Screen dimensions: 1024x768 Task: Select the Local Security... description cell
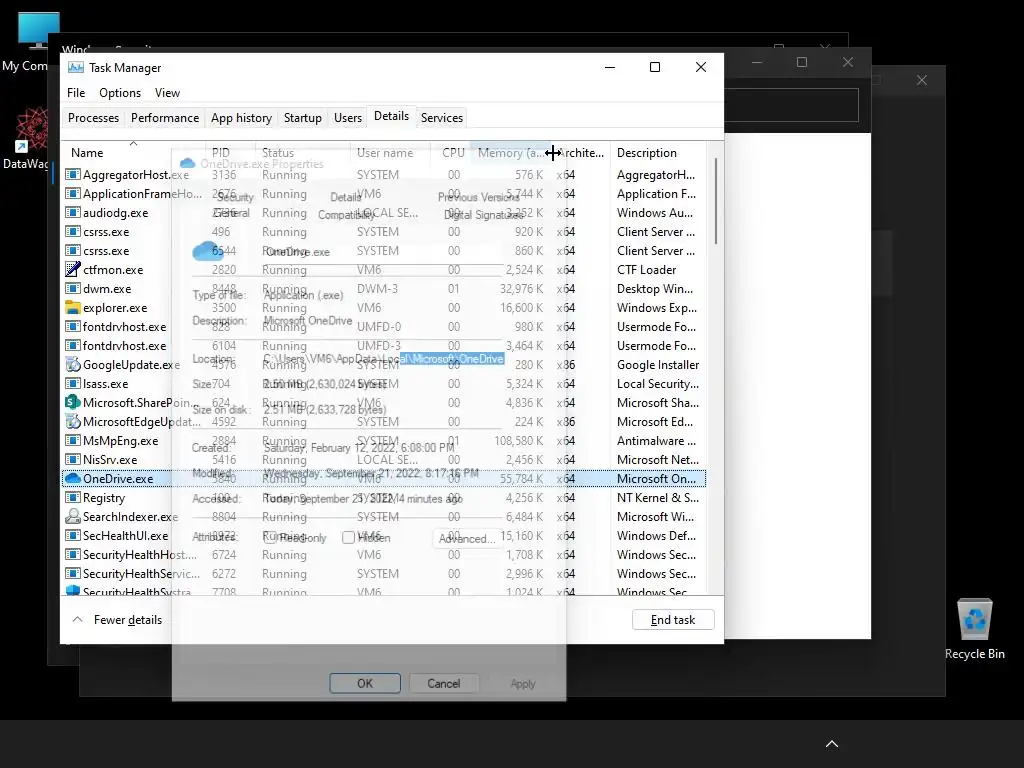[x=658, y=383]
